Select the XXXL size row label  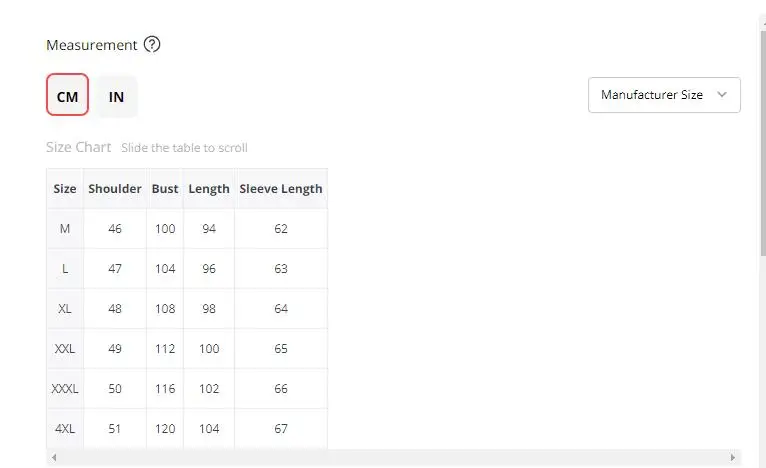[65, 389]
